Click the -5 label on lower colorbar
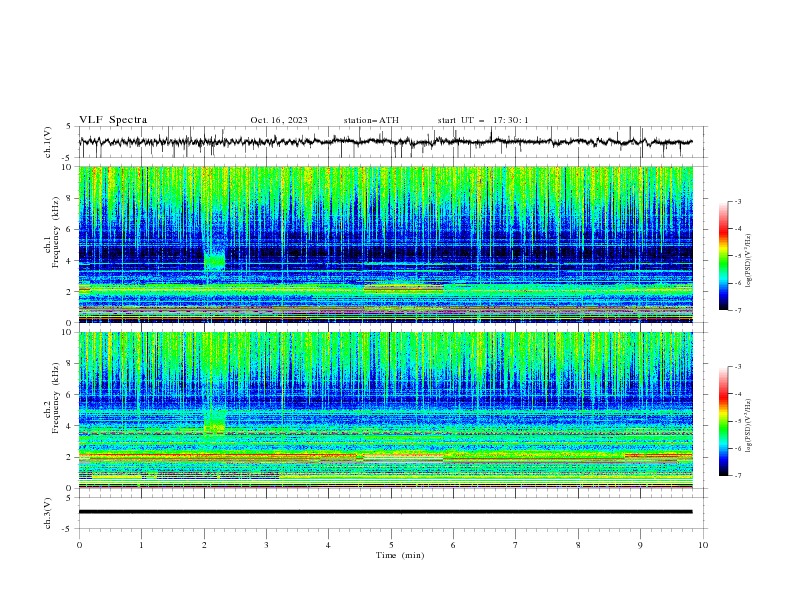The height and width of the screenshot is (612, 792). click(x=737, y=421)
